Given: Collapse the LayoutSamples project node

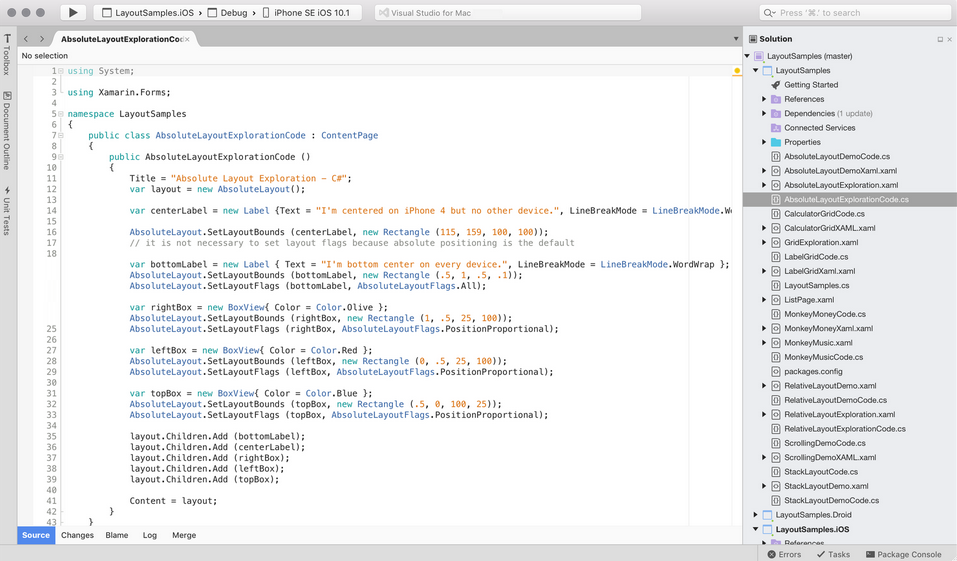Looking at the screenshot, I should click(756, 70).
